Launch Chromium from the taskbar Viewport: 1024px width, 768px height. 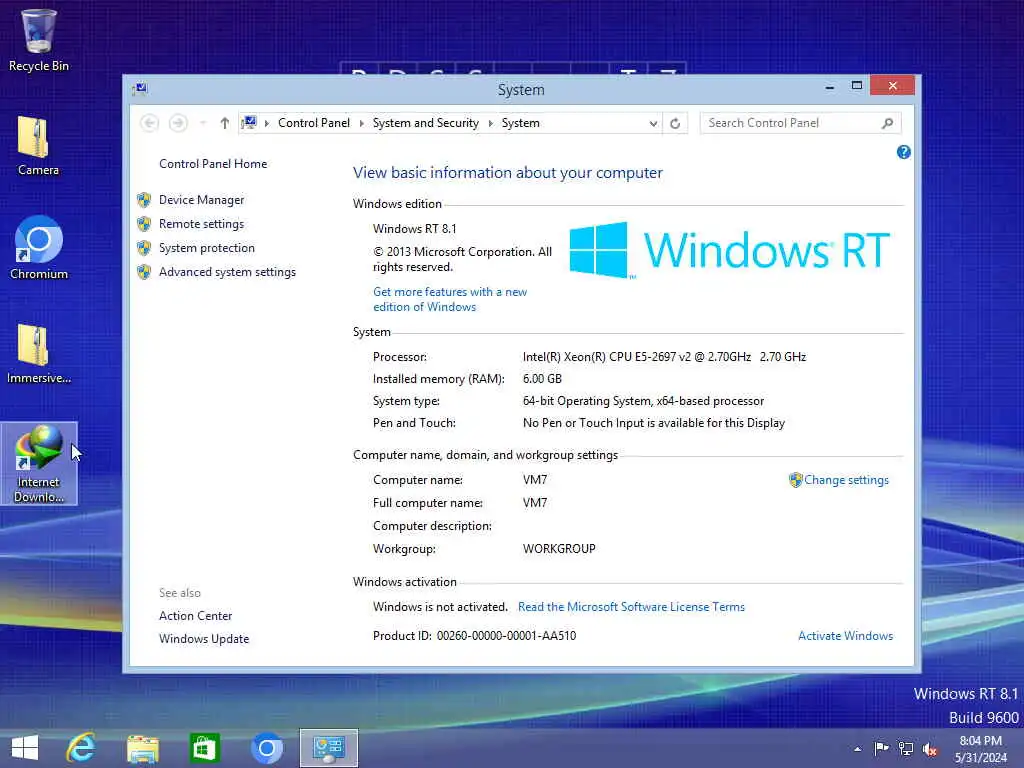(266, 748)
